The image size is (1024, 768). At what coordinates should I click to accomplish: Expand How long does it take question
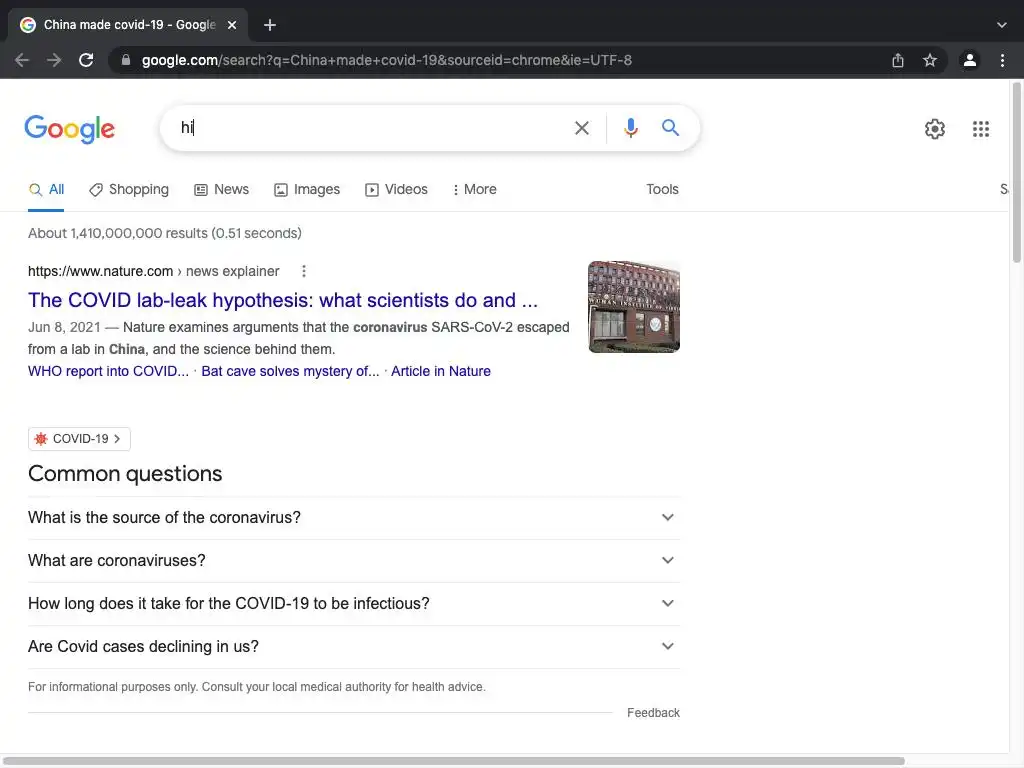click(x=353, y=604)
